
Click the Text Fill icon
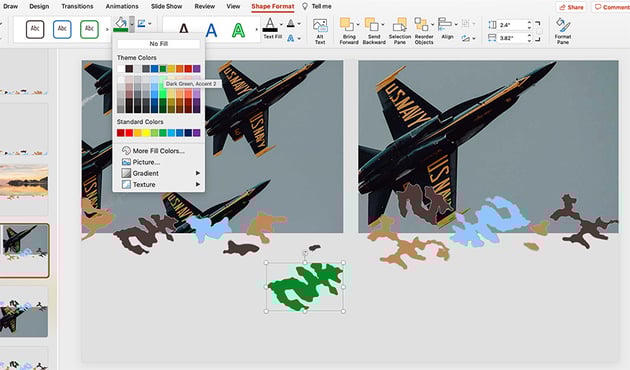[270, 25]
